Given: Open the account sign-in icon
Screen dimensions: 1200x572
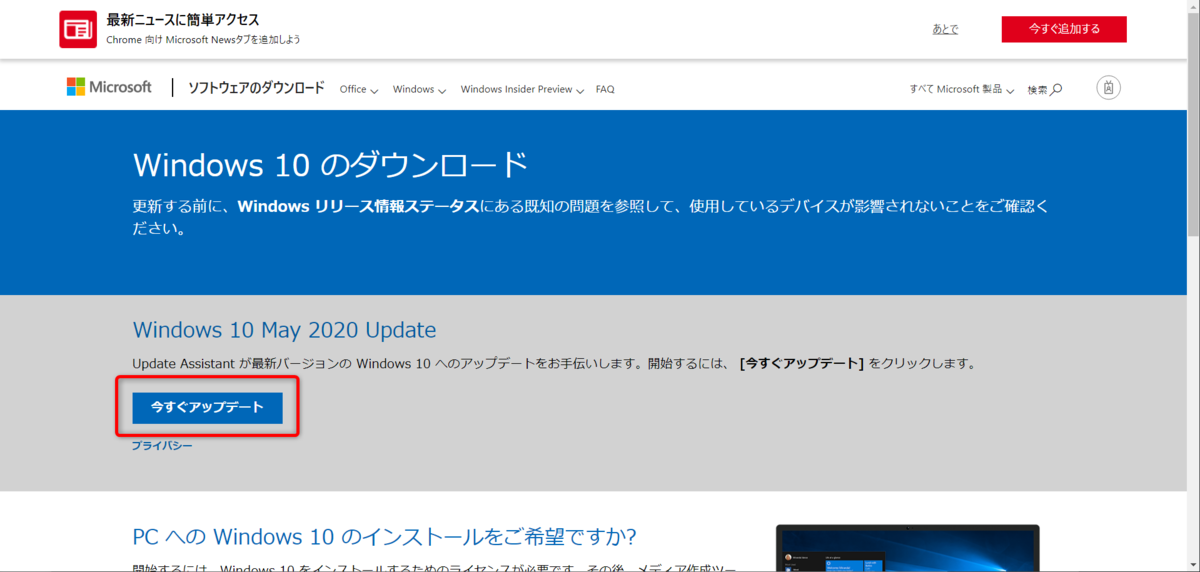Looking at the screenshot, I should coord(1108,88).
